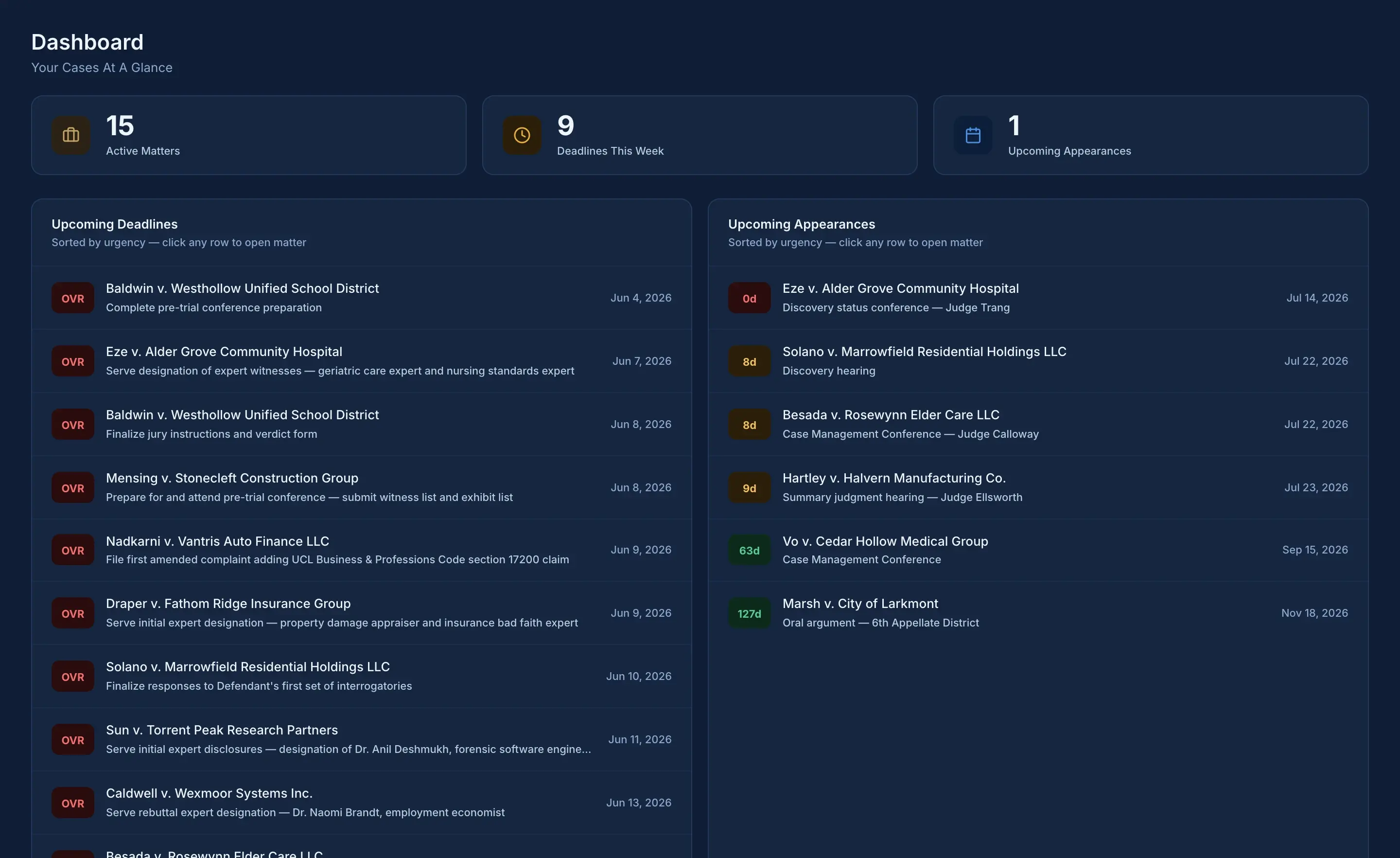This screenshot has height=858, width=1400.
Task: Click OVR badge for Mensing v. Stonecleft
Action: pos(73,487)
